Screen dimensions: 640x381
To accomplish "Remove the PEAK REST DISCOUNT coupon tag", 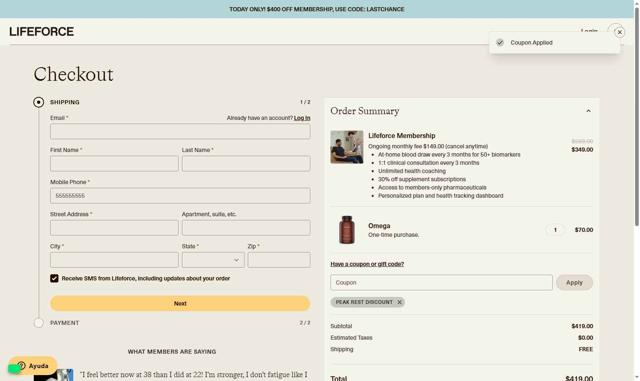I will [x=400, y=302].
